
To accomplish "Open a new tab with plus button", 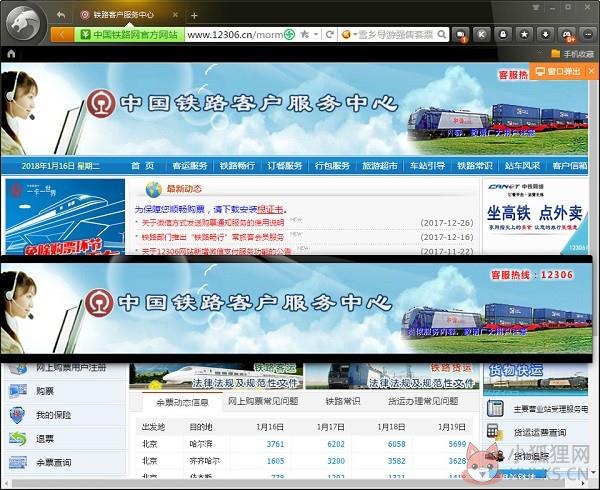I will click(x=194, y=16).
